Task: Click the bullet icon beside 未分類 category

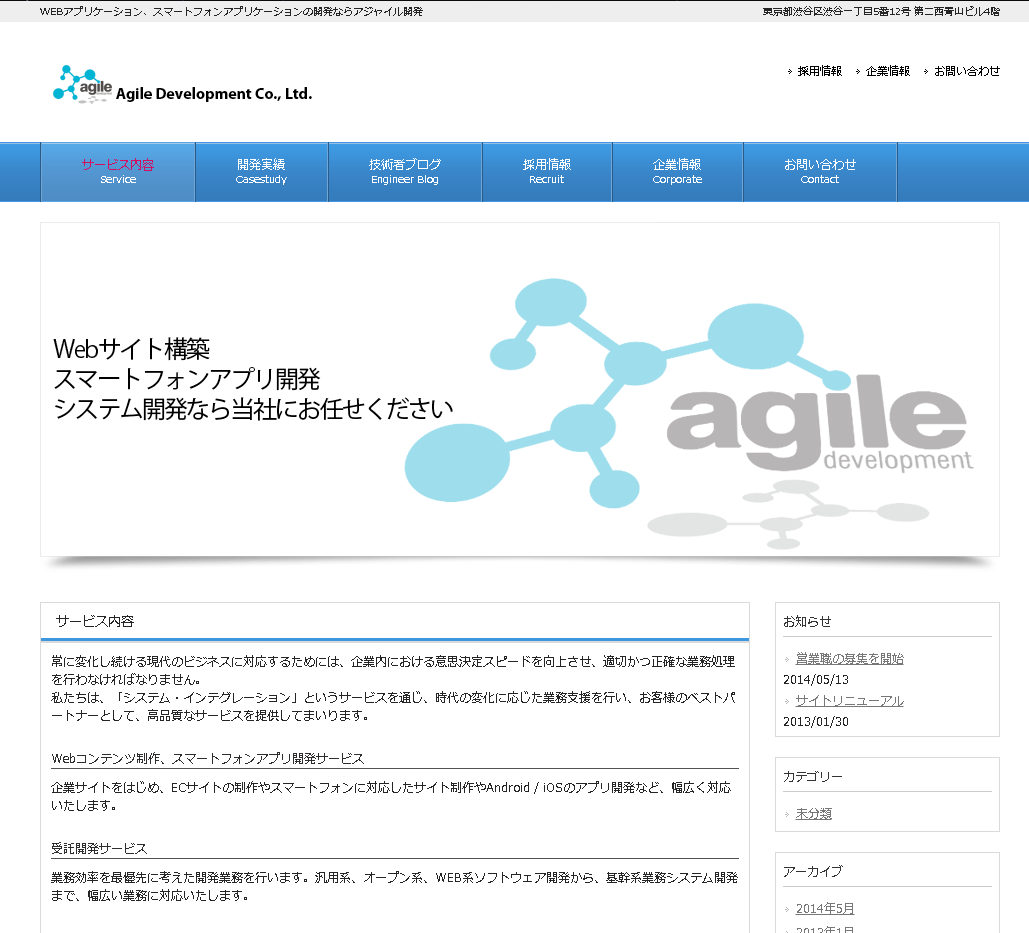Action: 787,815
